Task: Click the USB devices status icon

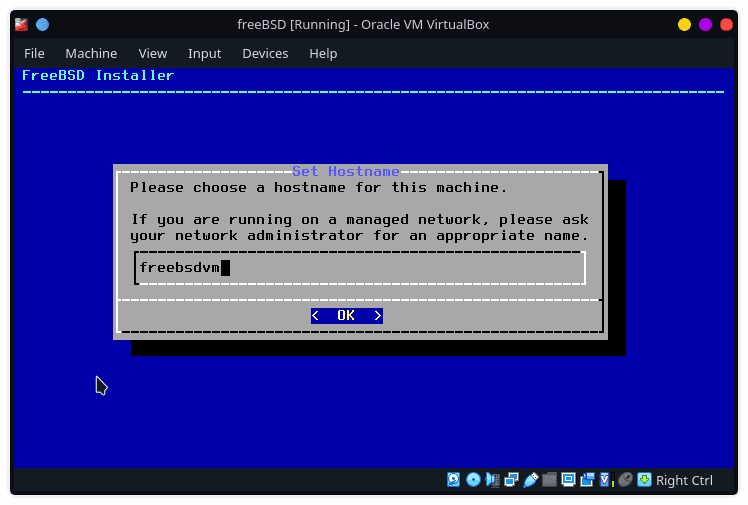Action: (x=530, y=480)
